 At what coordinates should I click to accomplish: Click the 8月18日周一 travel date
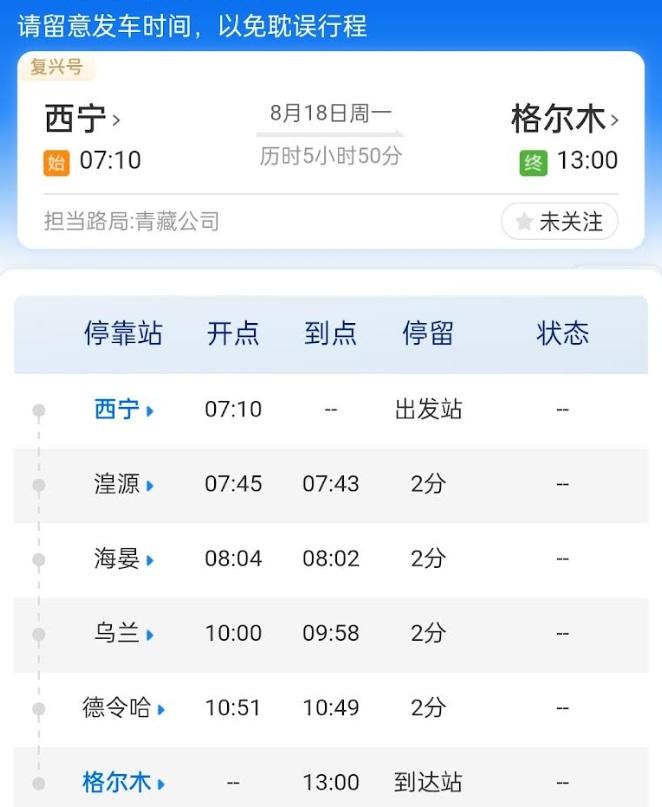click(x=331, y=113)
